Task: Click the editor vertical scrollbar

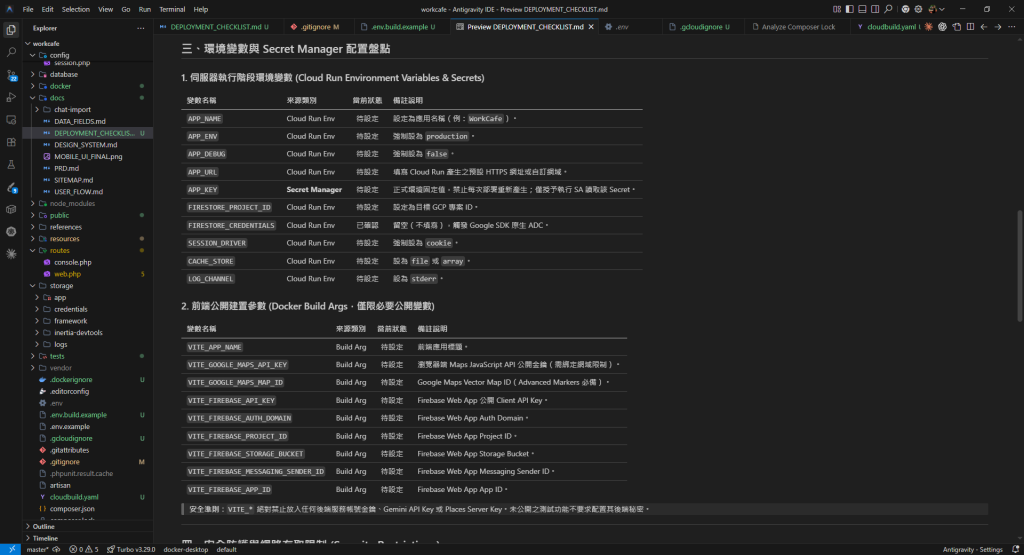Action: (1020, 265)
